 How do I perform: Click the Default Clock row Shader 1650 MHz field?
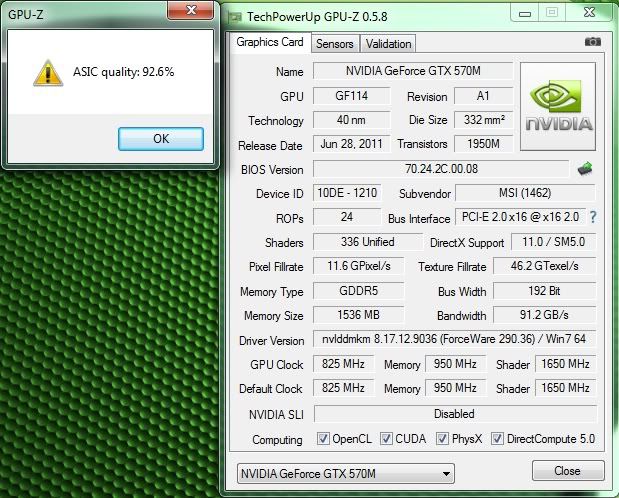[x=565, y=388]
